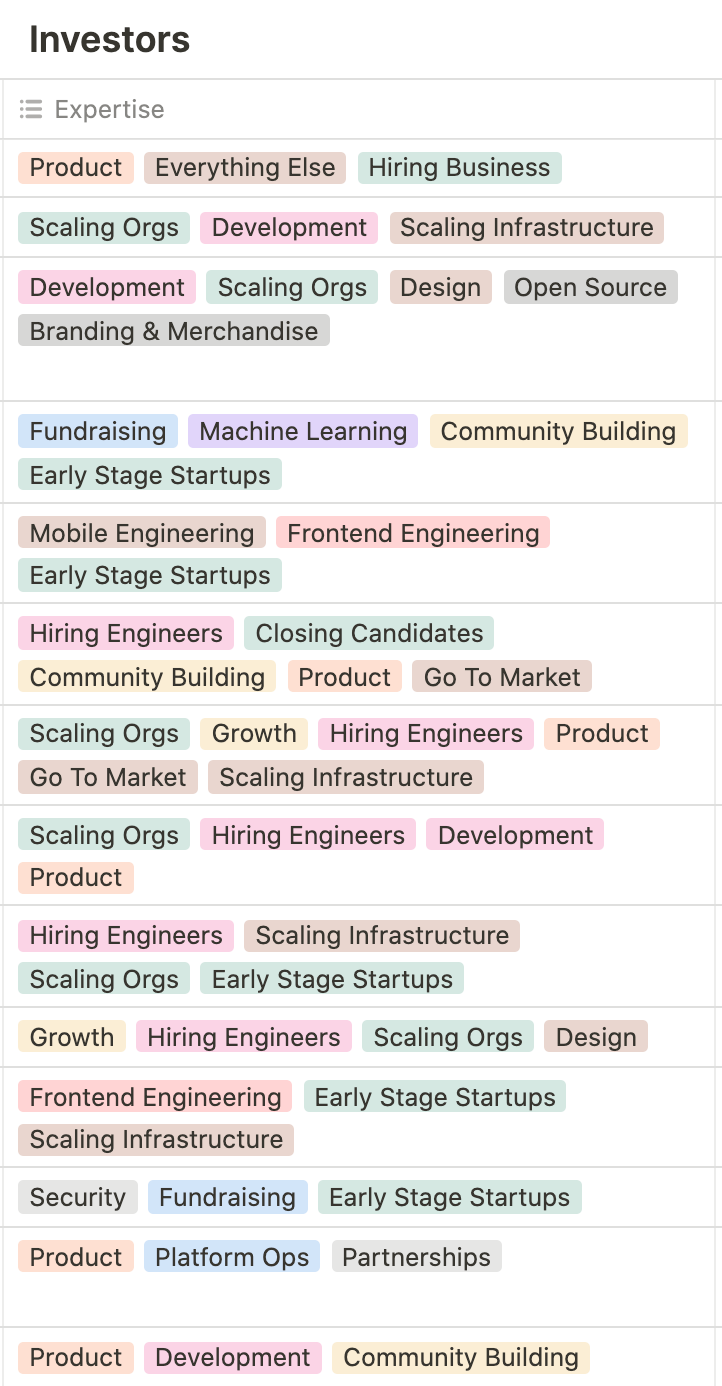Click the multi-select list icon beside Expertise

tap(31, 109)
